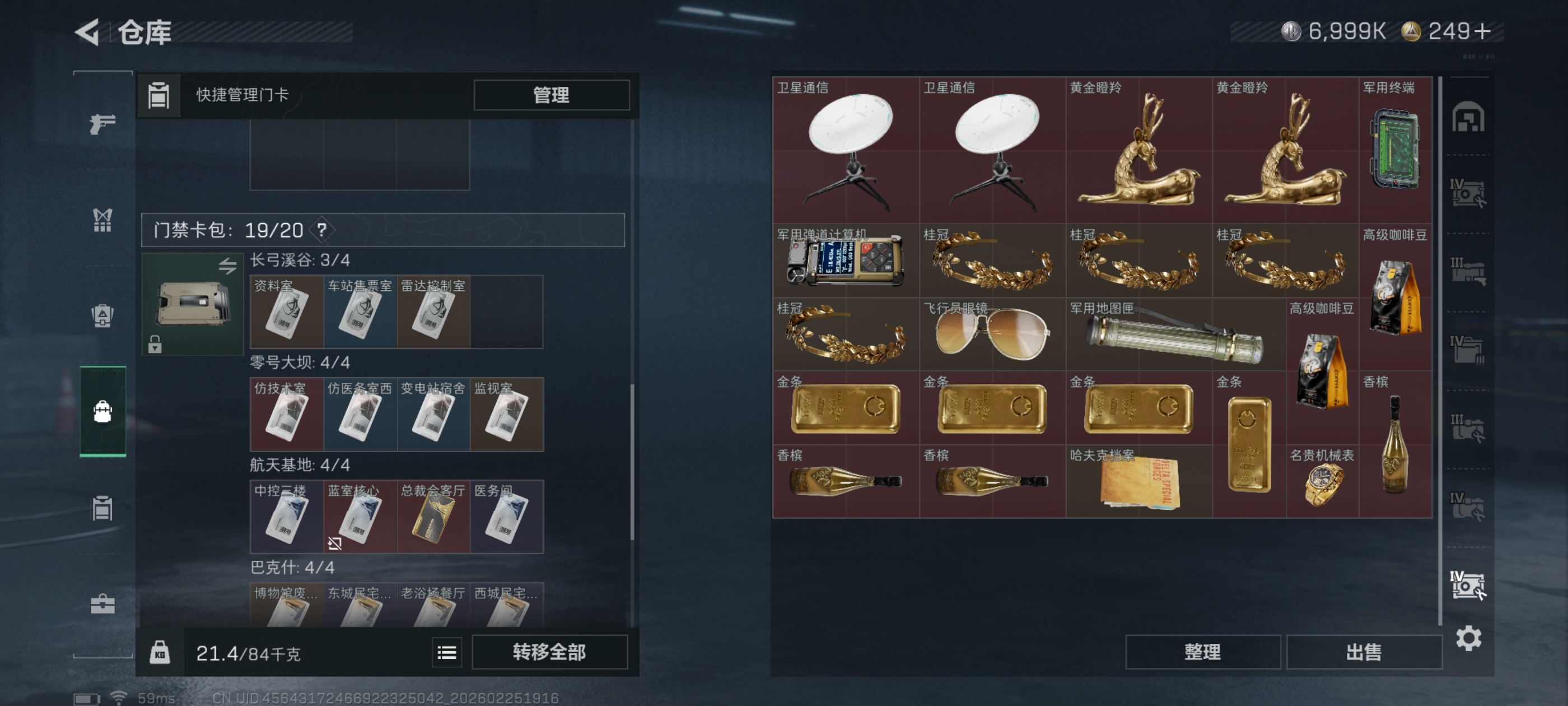Toggle the lock on the key card case

coord(155,344)
